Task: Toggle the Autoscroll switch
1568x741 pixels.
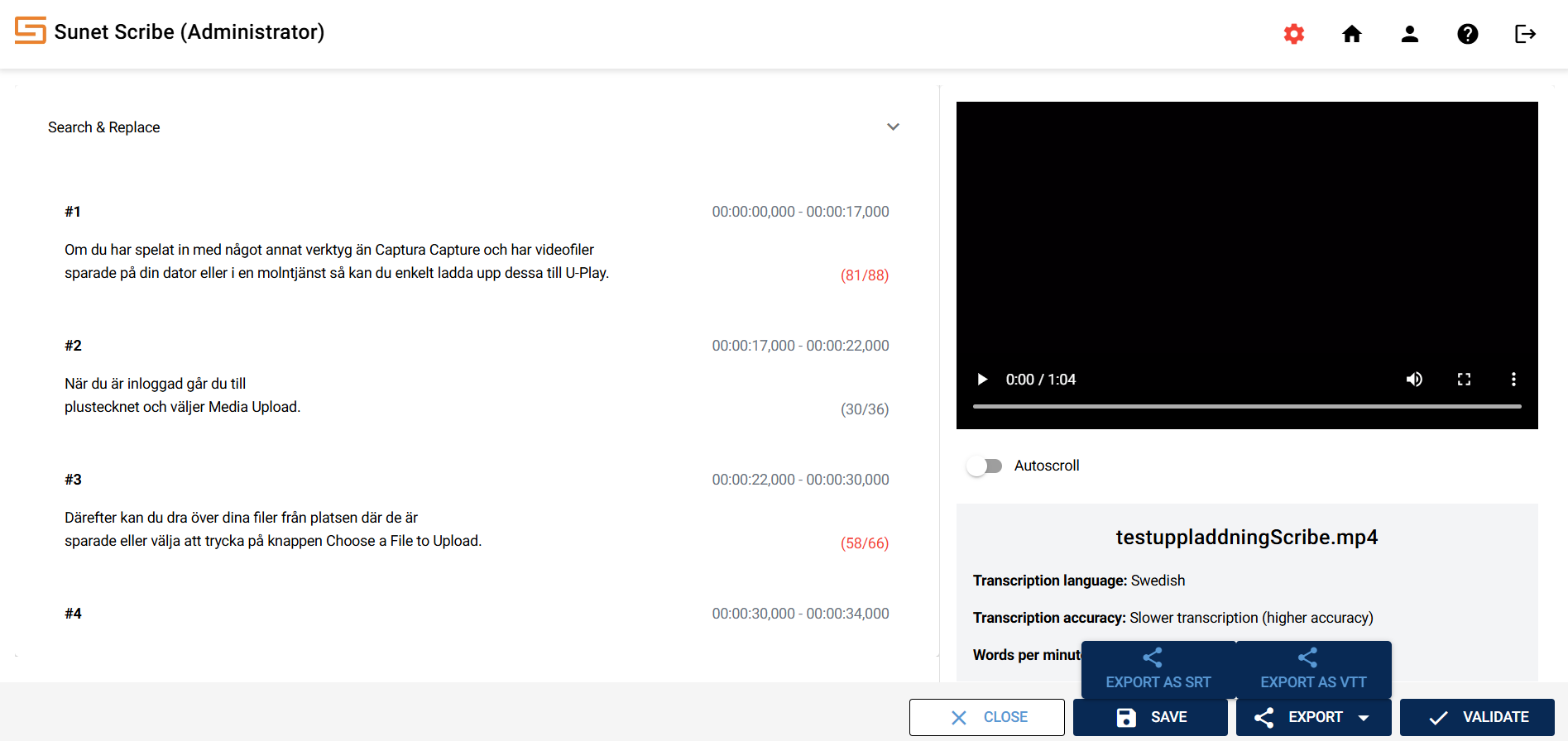Action: 984,466
